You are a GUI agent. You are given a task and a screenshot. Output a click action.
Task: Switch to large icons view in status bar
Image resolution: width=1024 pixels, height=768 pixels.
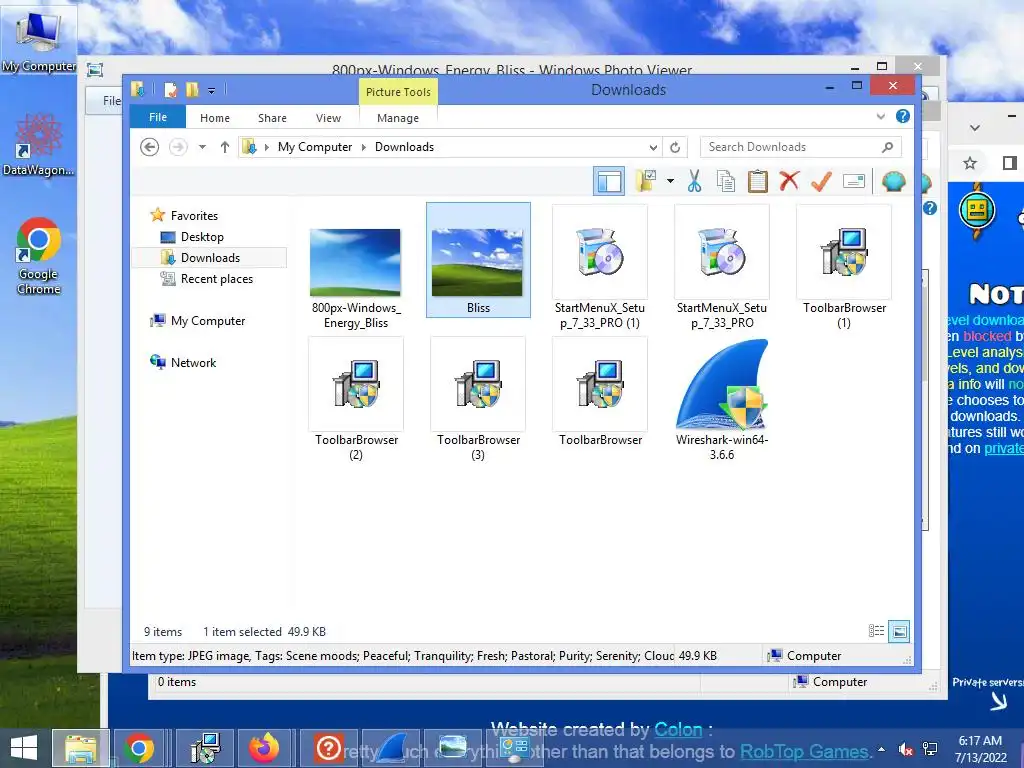point(899,631)
